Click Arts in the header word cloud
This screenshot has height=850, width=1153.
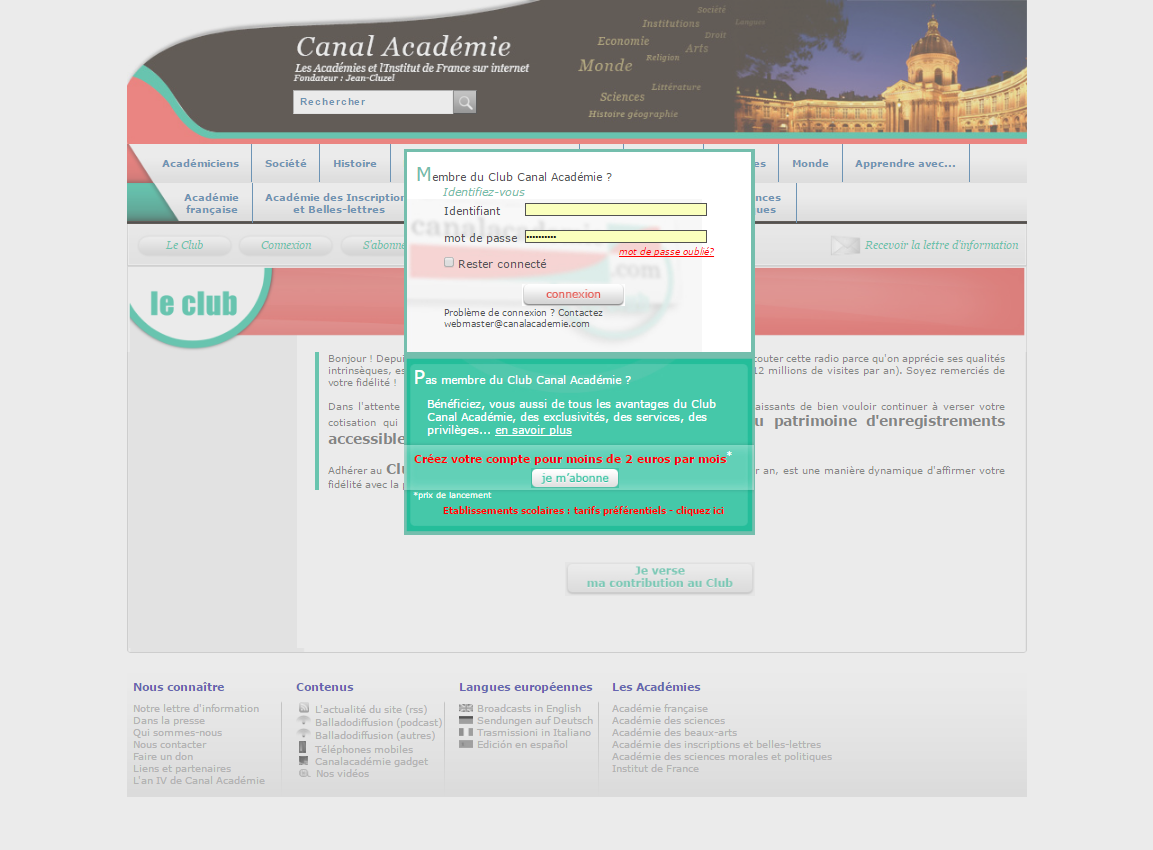tap(697, 49)
